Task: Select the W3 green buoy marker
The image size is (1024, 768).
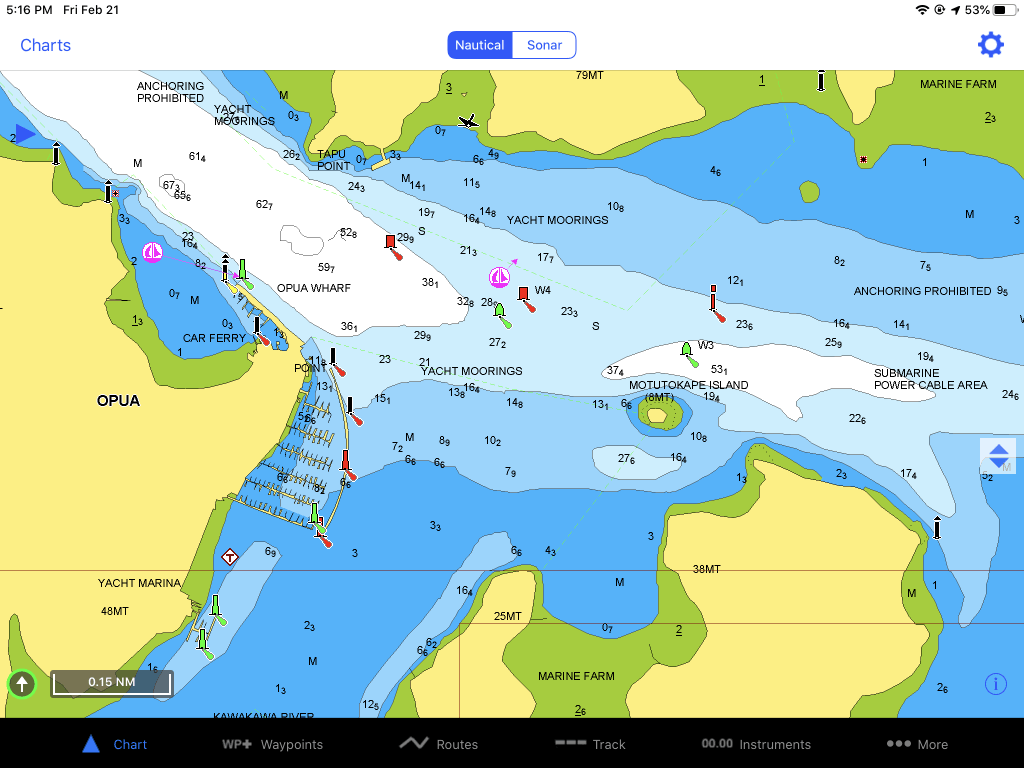Action: (x=686, y=349)
